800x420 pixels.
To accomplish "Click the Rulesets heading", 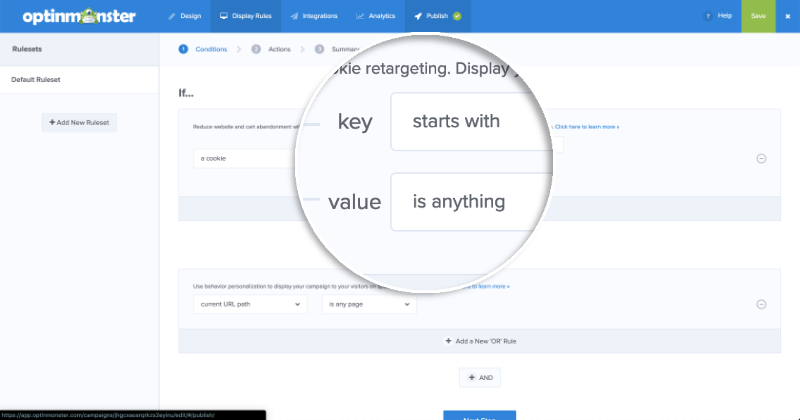I will click(27, 49).
